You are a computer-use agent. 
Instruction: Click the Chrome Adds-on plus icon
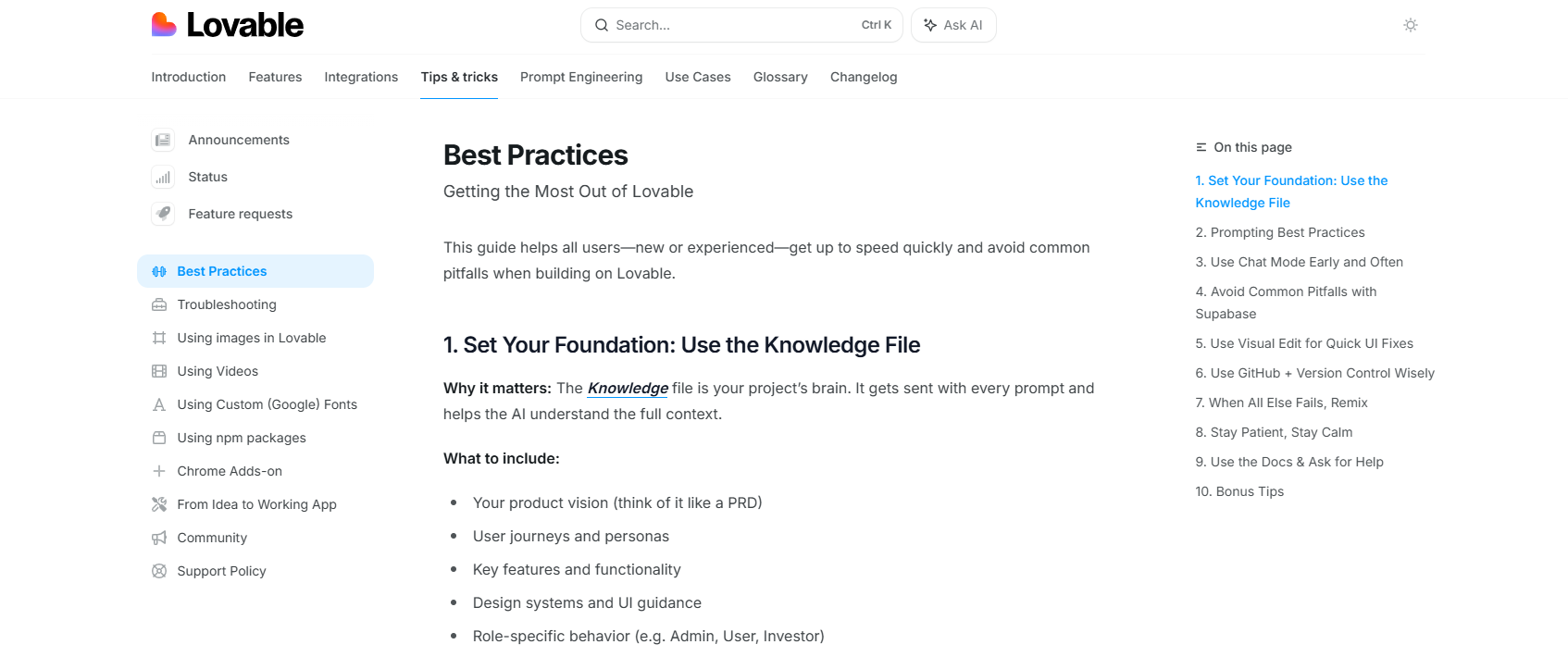[159, 471]
